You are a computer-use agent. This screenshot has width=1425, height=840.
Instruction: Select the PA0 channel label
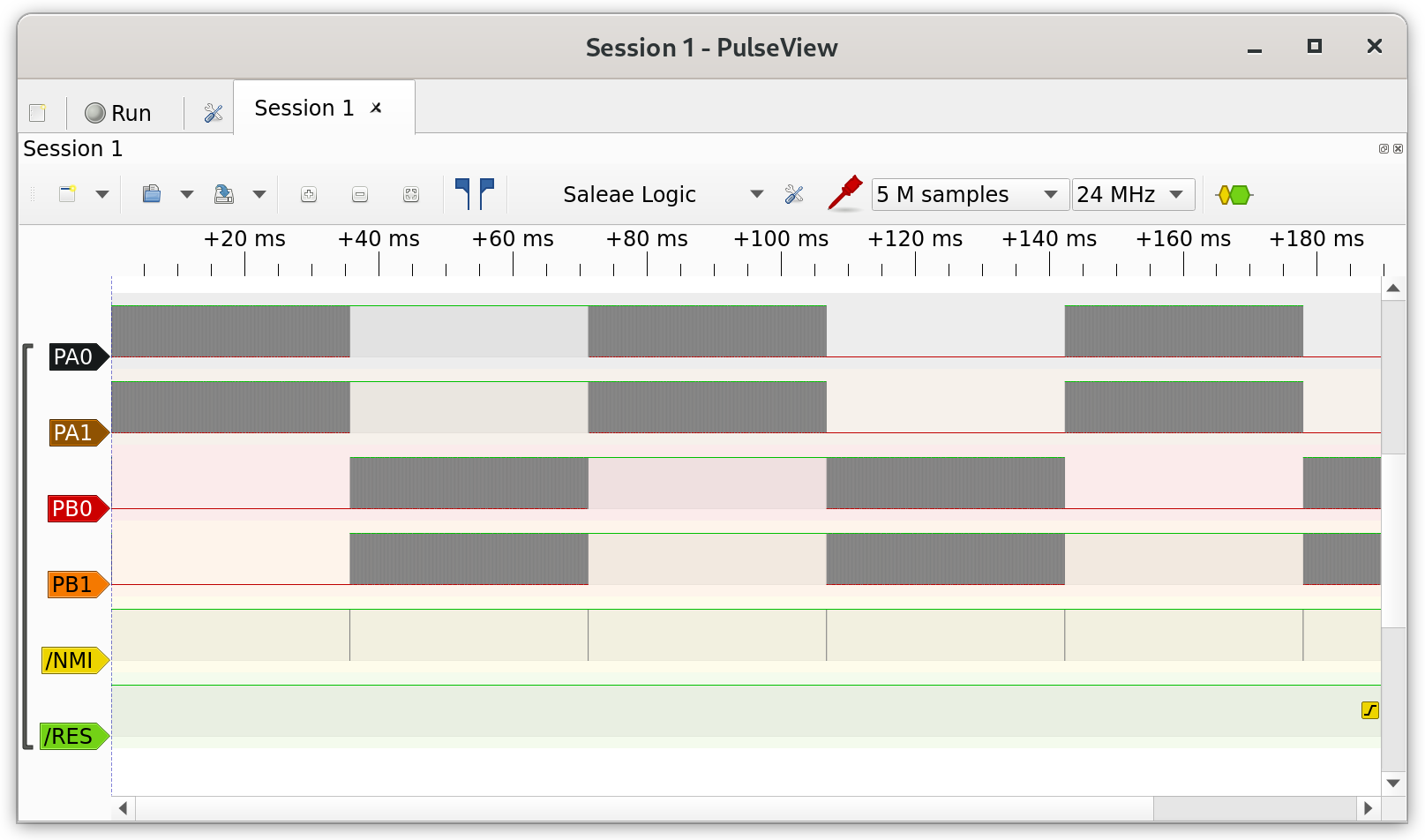[x=74, y=357]
